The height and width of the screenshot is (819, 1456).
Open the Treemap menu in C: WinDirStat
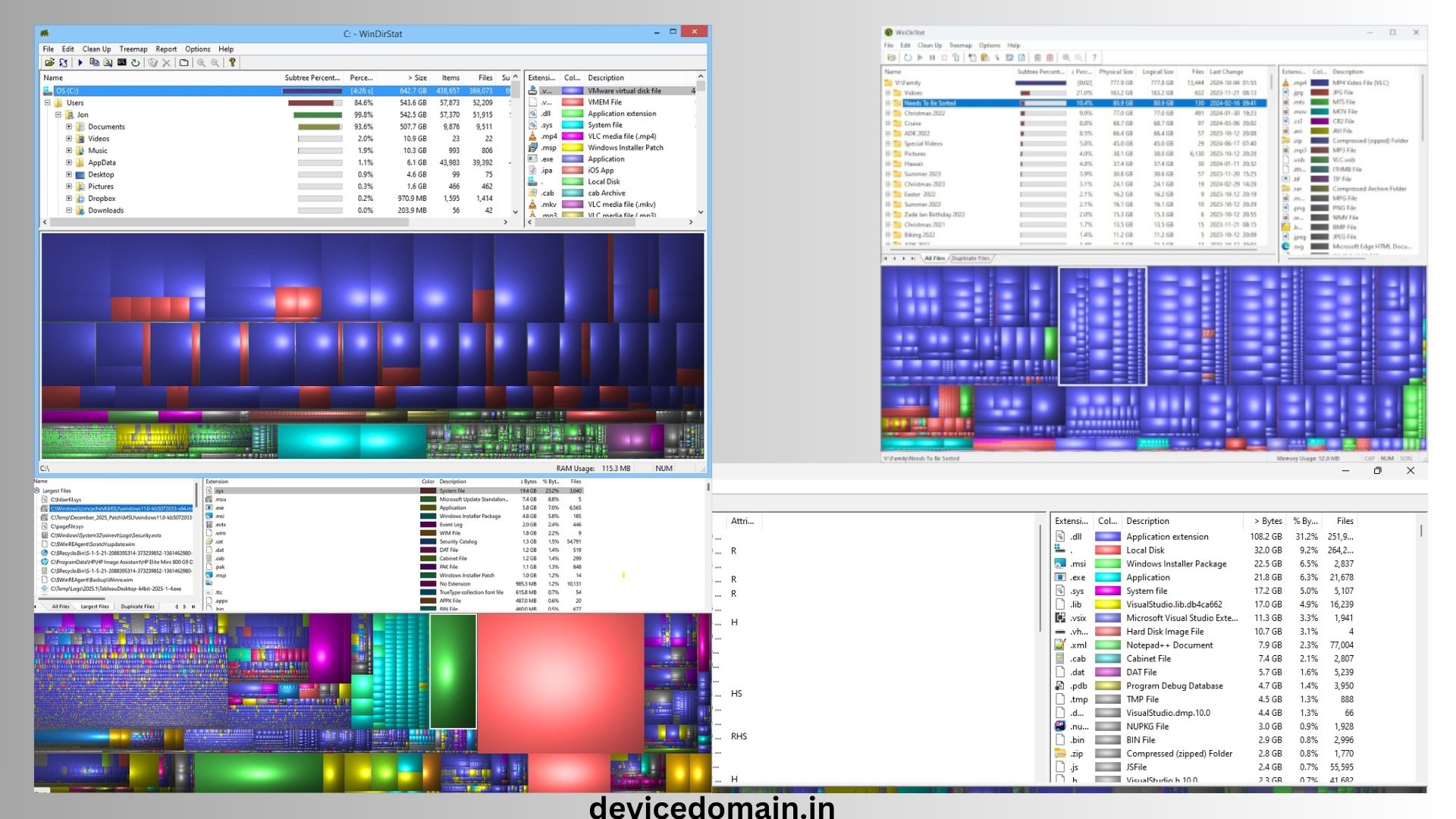pyautogui.click(x=133, y=49)
